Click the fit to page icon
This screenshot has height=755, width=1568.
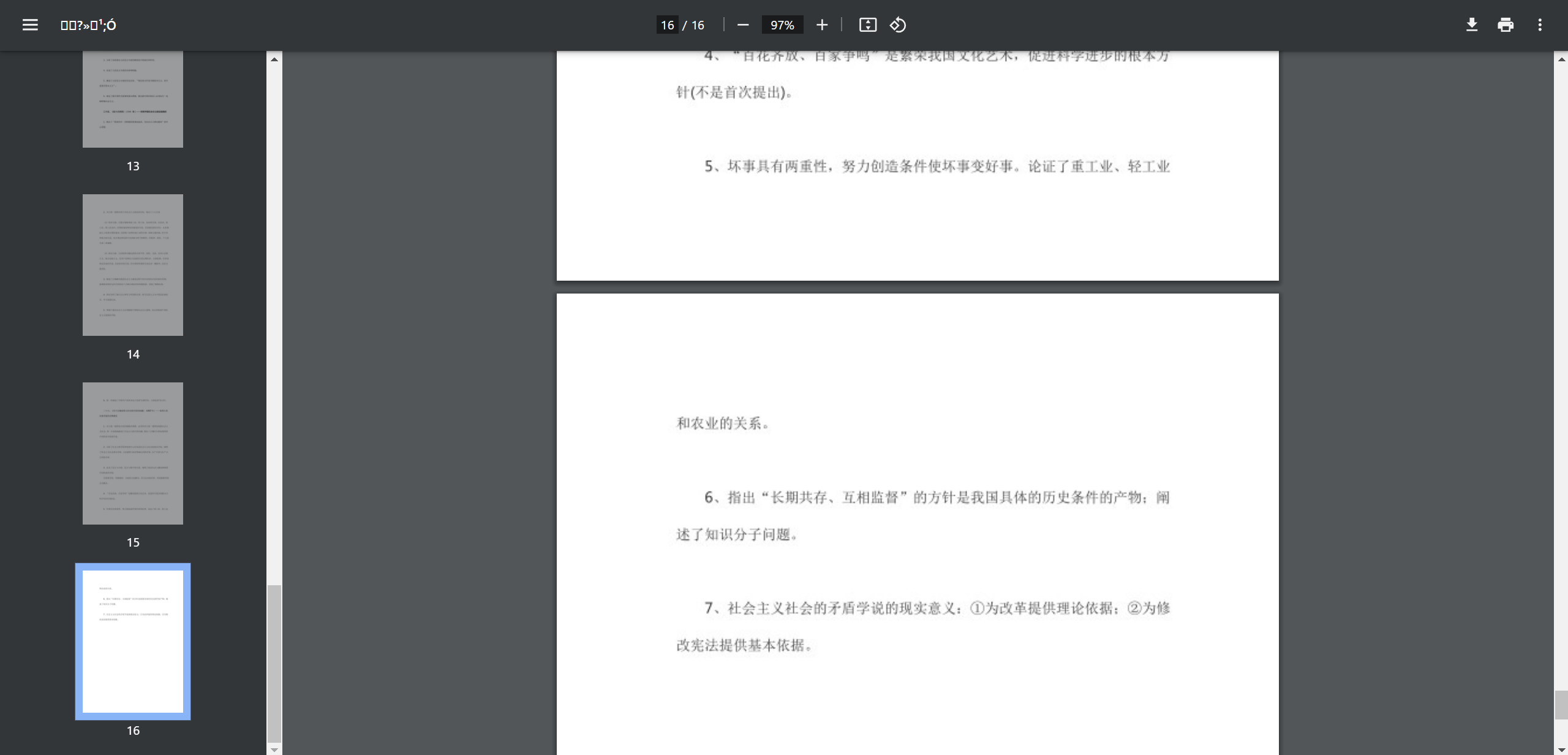(868, 25)
